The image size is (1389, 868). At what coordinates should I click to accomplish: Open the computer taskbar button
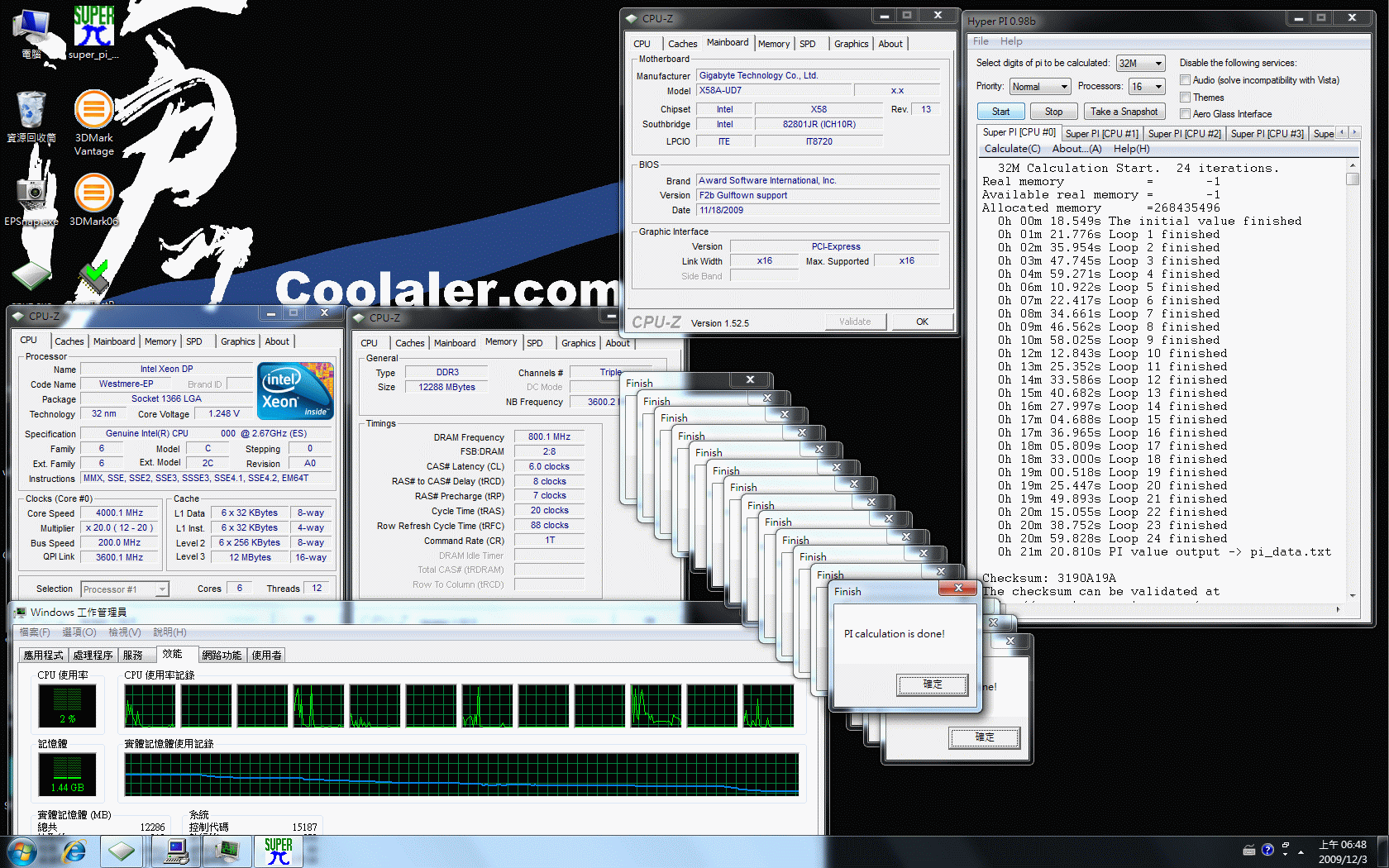[x=175, y=851]
